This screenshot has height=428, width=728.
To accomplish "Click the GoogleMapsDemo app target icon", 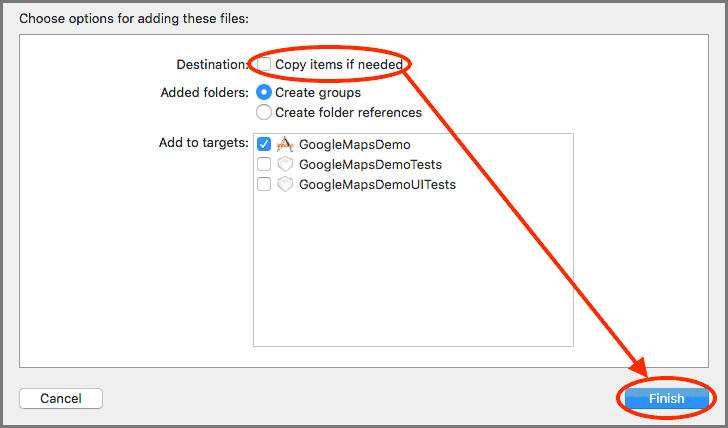I will 285,144.
